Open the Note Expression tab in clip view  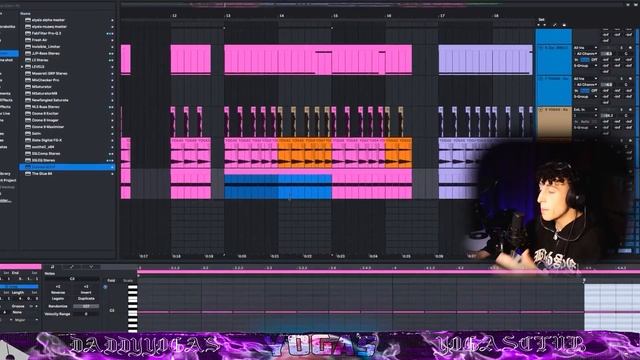(91, 267)
